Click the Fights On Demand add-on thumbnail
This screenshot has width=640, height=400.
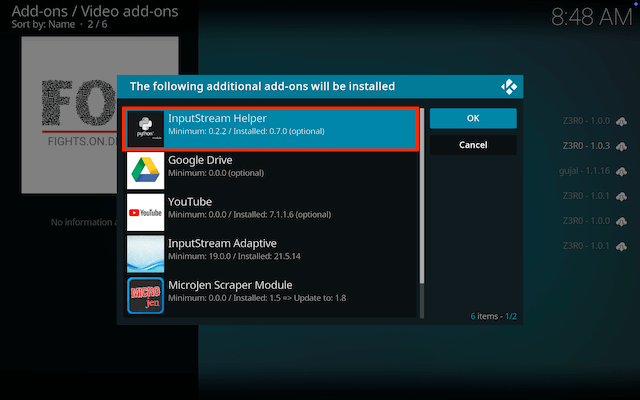[100, 115]
